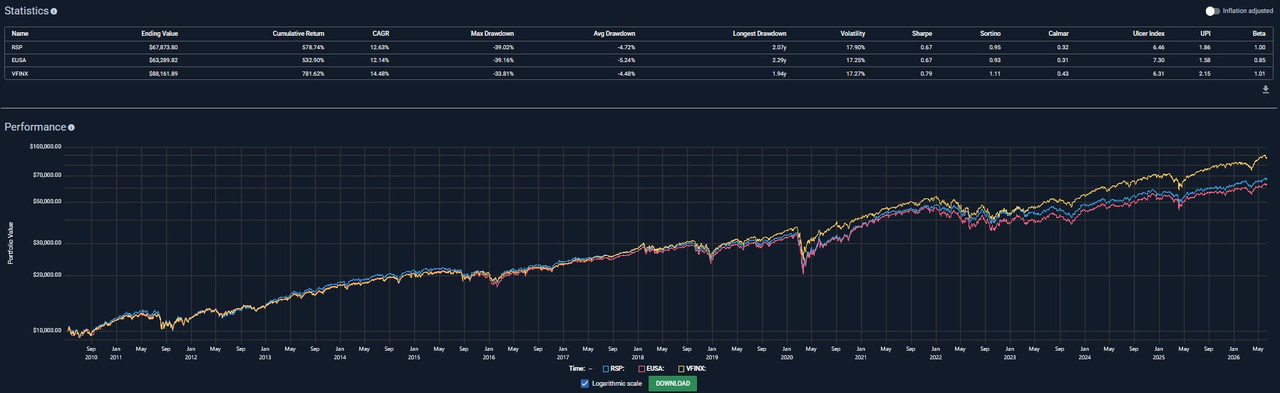Sort table by Volatility column header
Viewport: 1280px width, 393px height.
852,33
